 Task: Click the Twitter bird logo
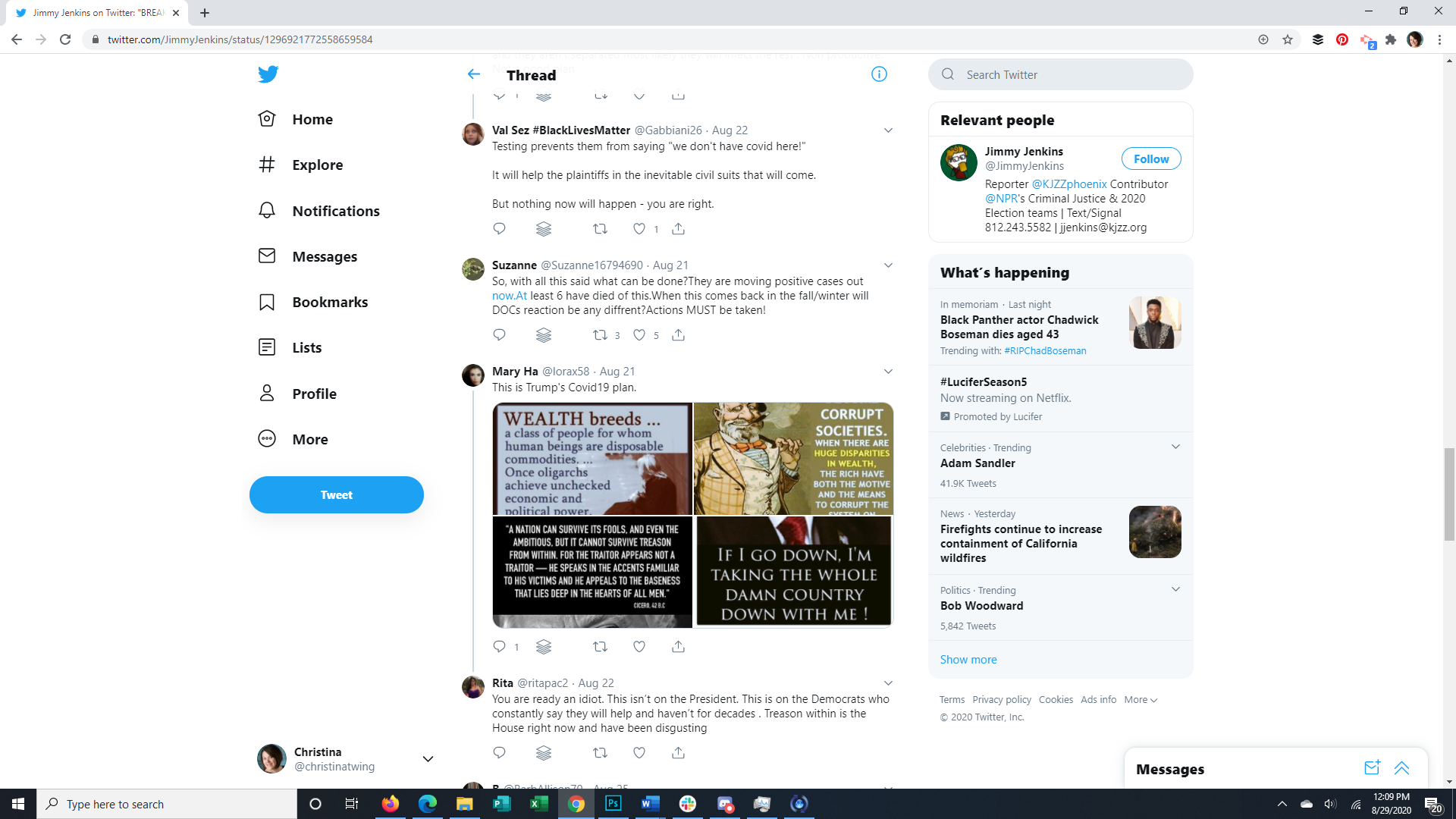tap(268, 74)
